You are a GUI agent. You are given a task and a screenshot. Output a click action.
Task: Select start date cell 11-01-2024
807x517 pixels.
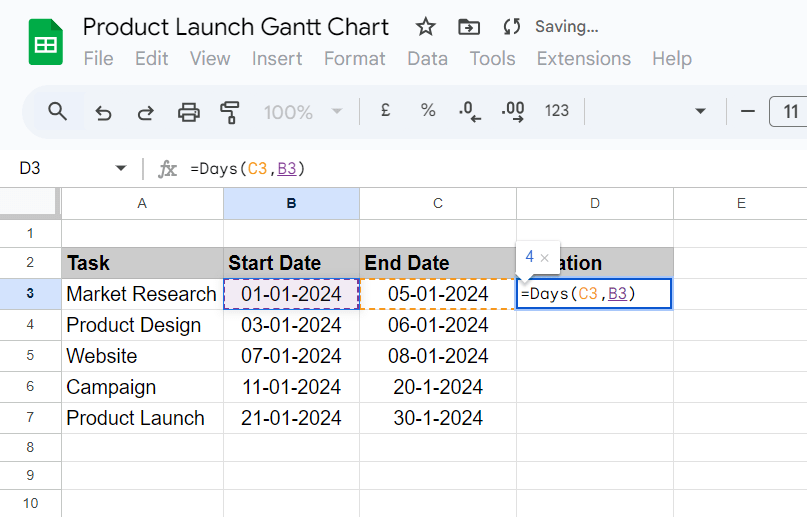(x=291, y=386)
